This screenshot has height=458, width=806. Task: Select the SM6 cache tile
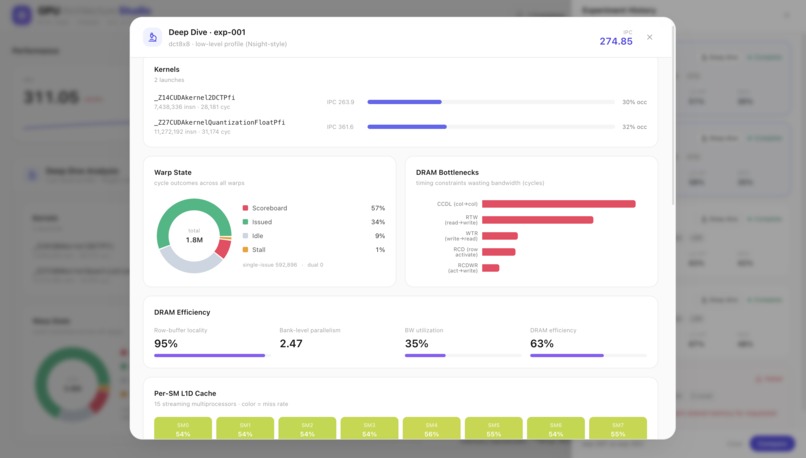(x=556, y=428)
